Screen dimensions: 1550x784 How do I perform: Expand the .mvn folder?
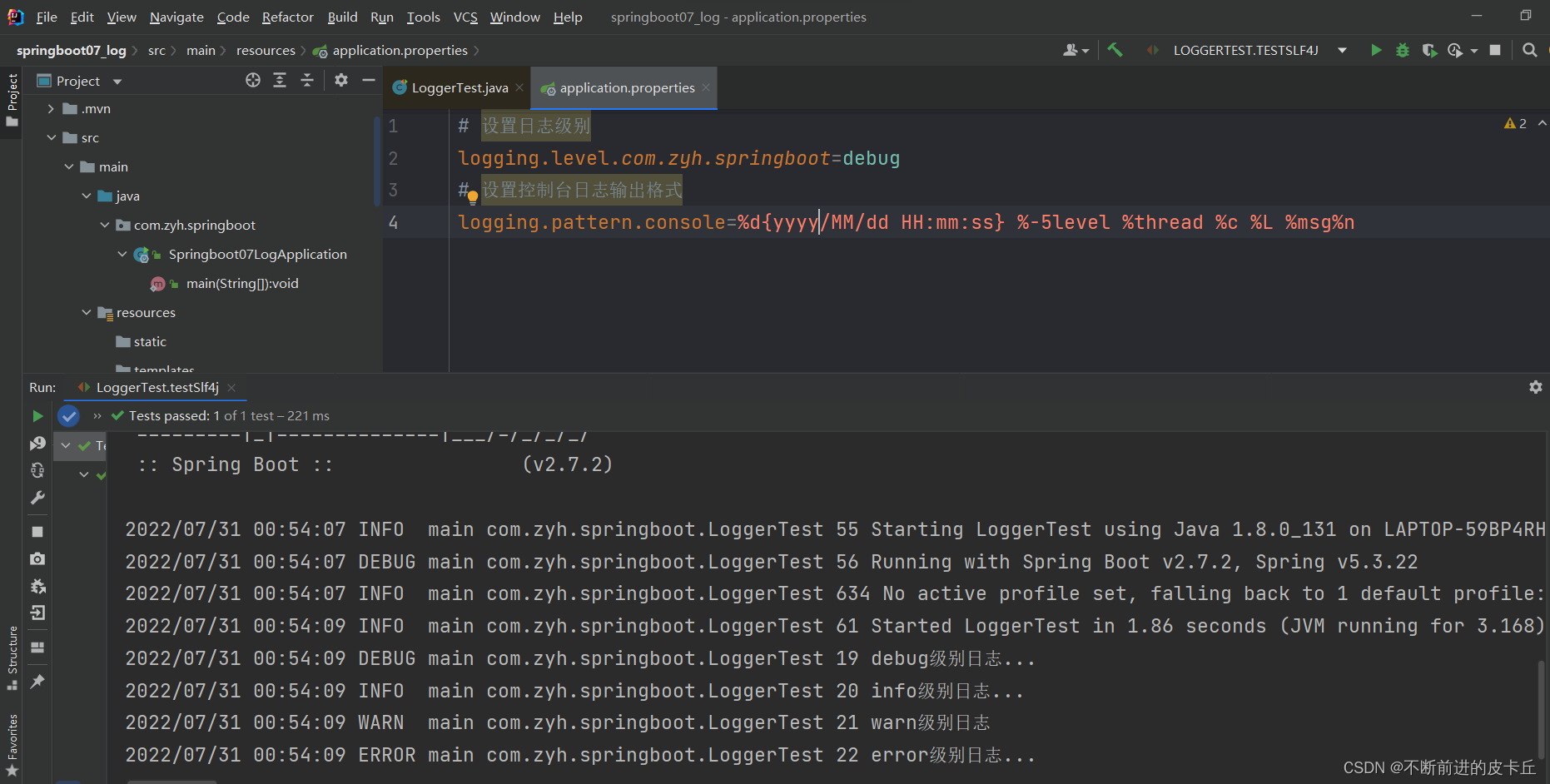pos(51,109)
